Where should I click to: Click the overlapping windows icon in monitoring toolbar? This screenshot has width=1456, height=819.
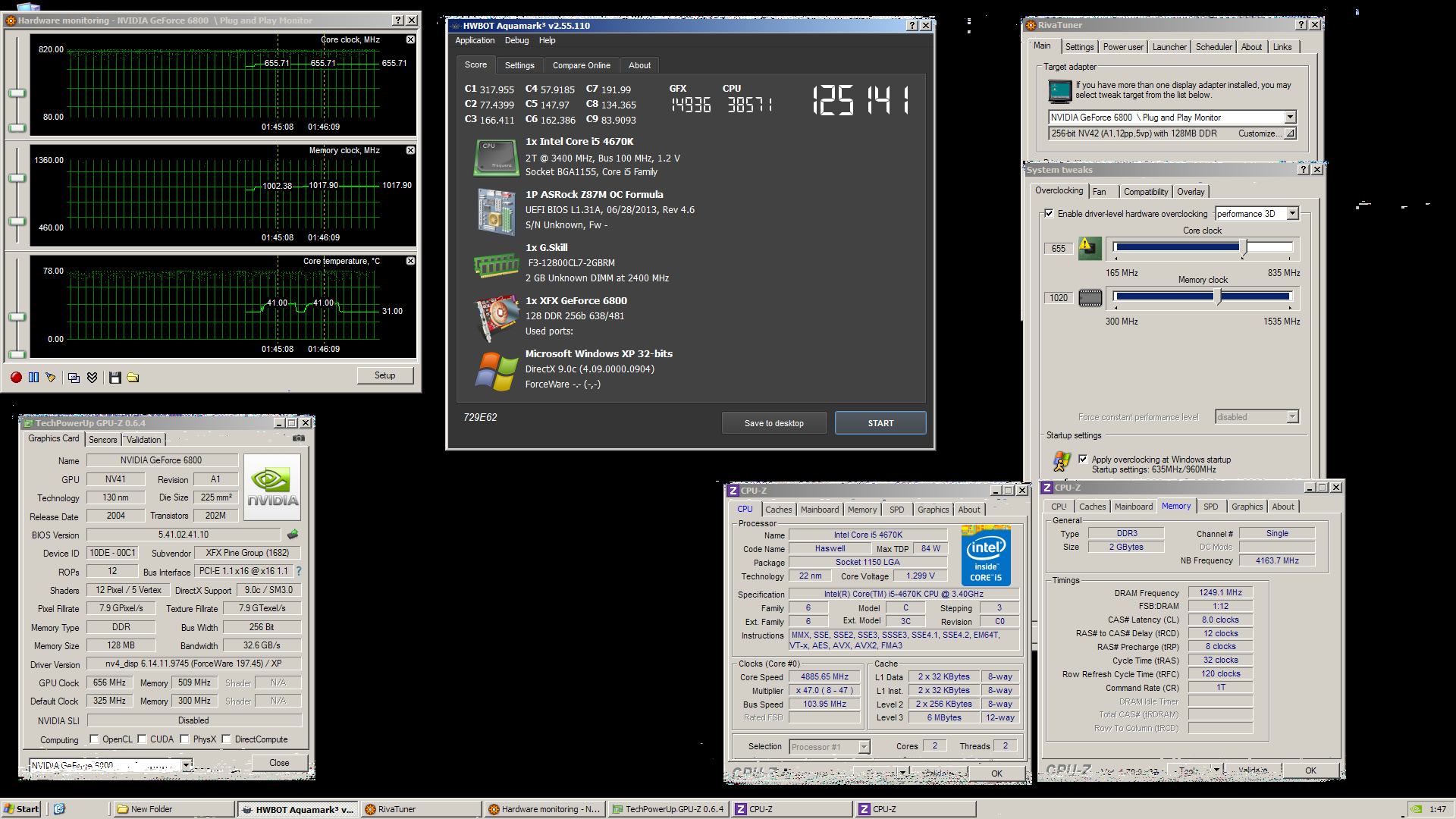(x=74, y=377)
